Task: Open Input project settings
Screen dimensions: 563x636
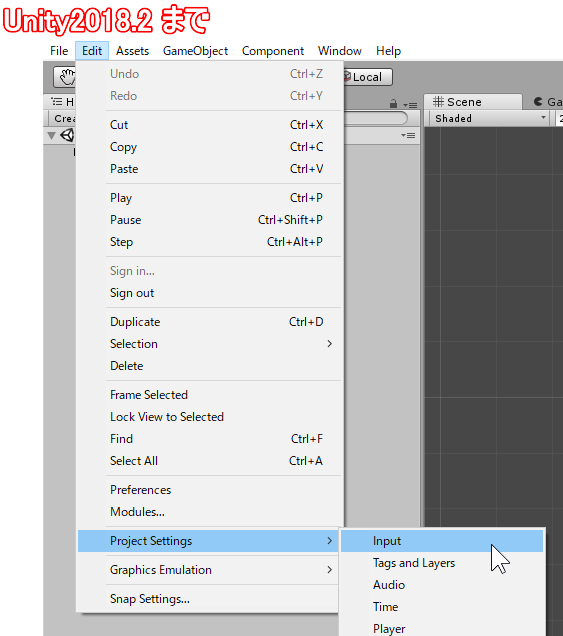Action: (x=442, y=541)
